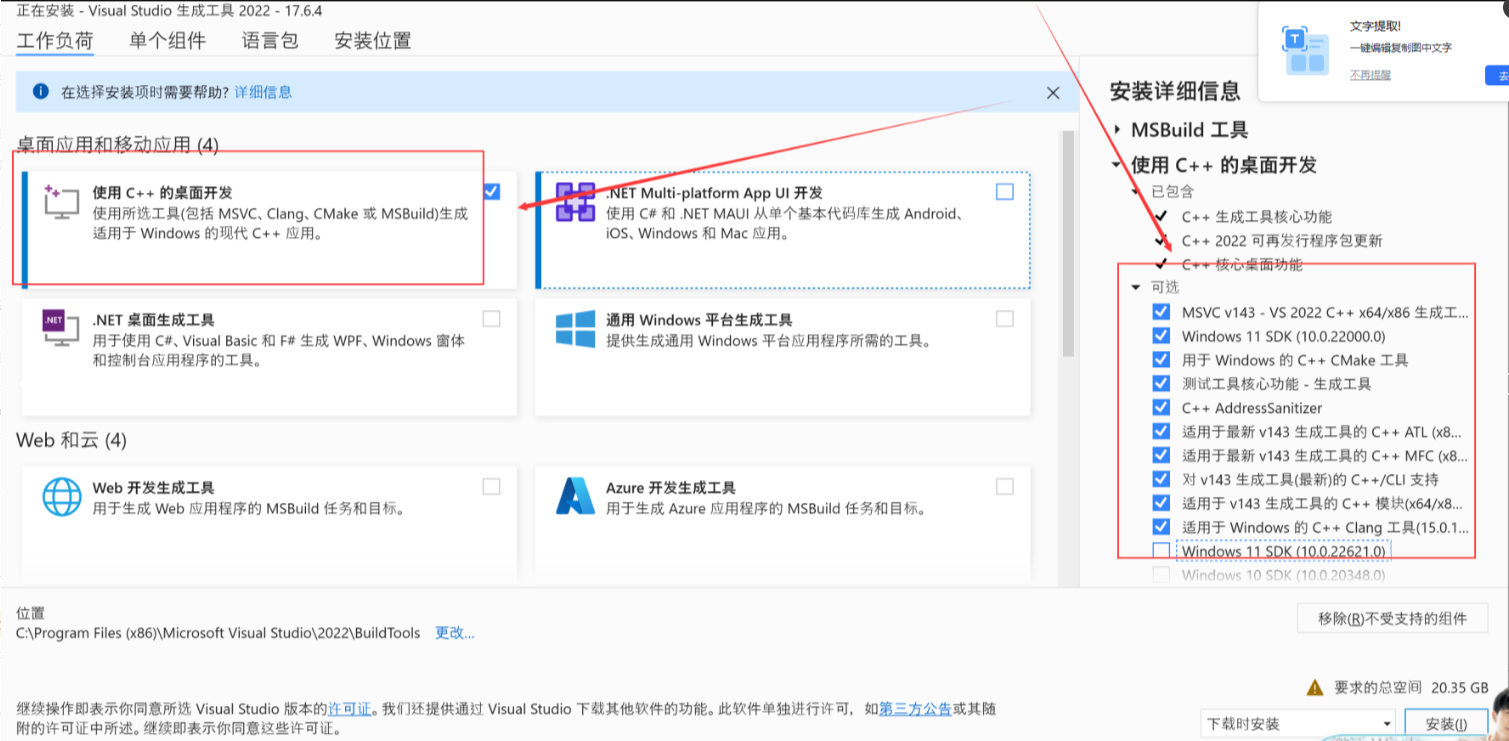
Task: Expand the MSBuild 工具 node
Action: coord(1117,130)
